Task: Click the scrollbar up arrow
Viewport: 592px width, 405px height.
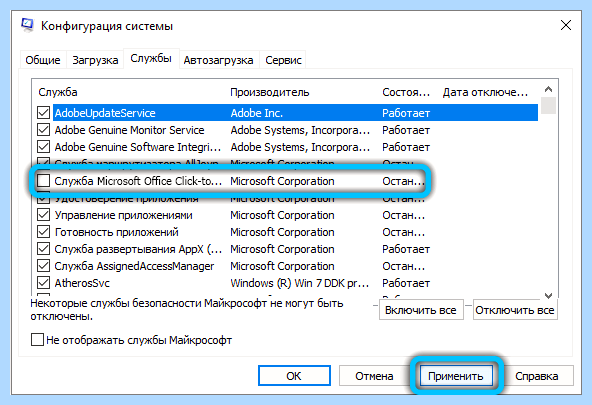Action: pyautogui.click(x=549, y=89)
